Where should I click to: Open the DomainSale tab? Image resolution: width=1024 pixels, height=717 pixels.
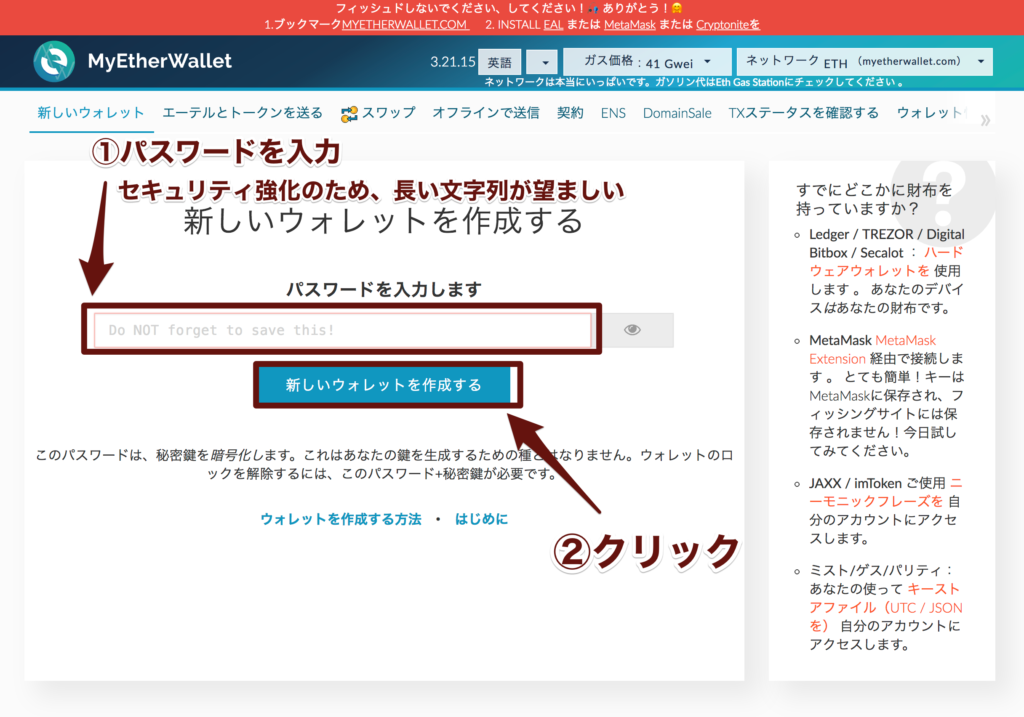[x=677, y=113]
